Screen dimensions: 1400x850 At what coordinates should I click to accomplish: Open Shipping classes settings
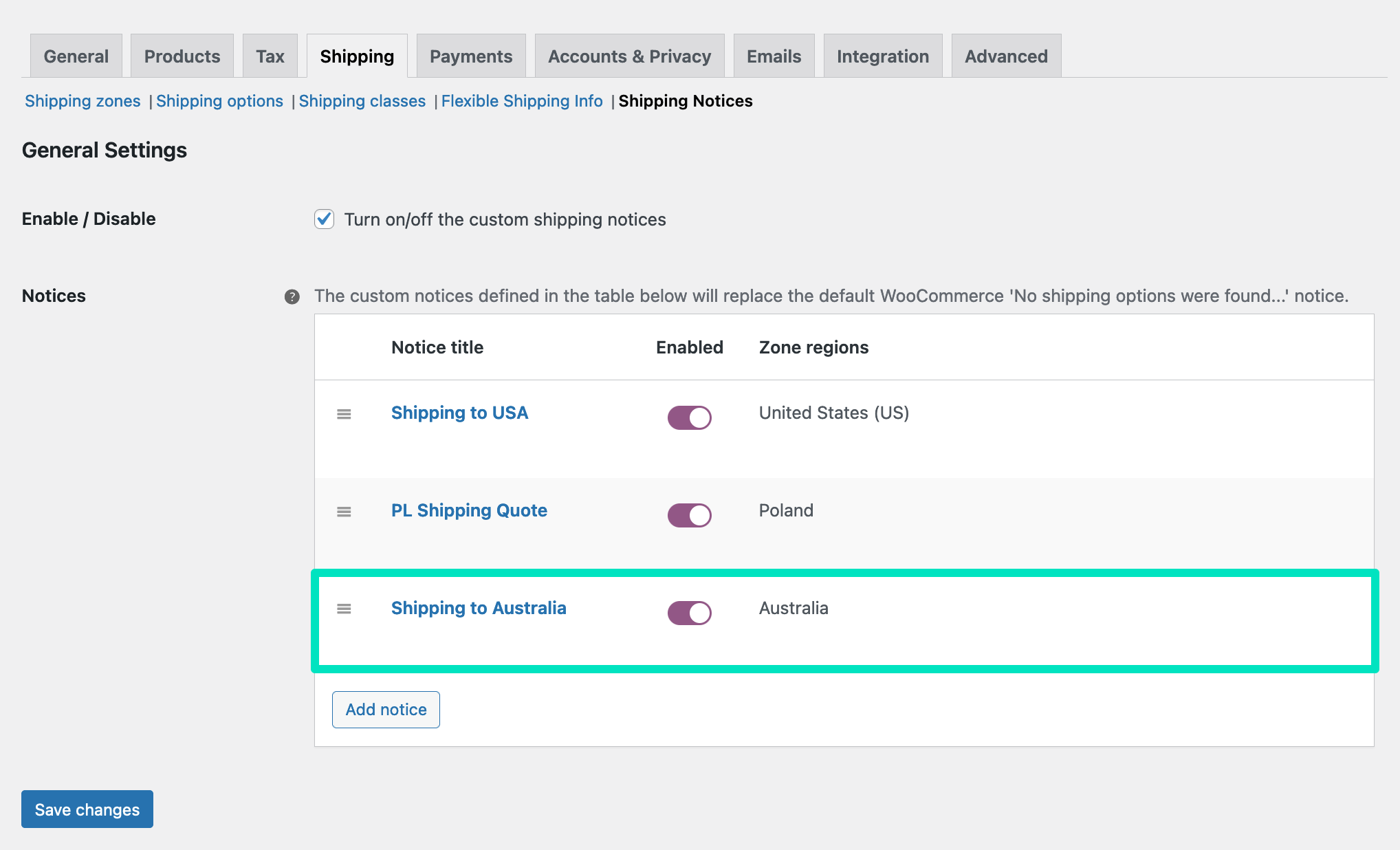point(362,101)
